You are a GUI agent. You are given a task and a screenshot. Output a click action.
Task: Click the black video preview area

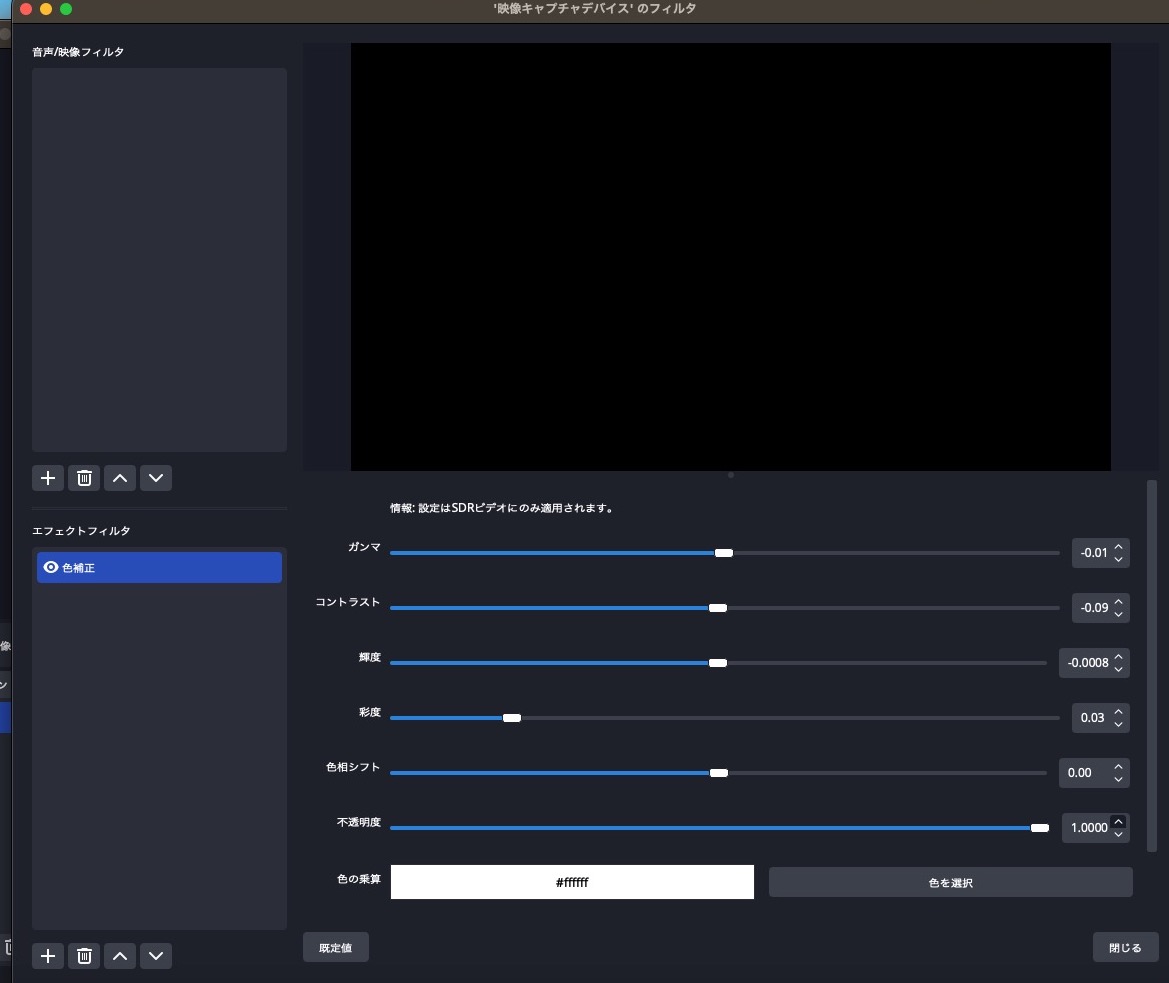click(x=731, y=256)
